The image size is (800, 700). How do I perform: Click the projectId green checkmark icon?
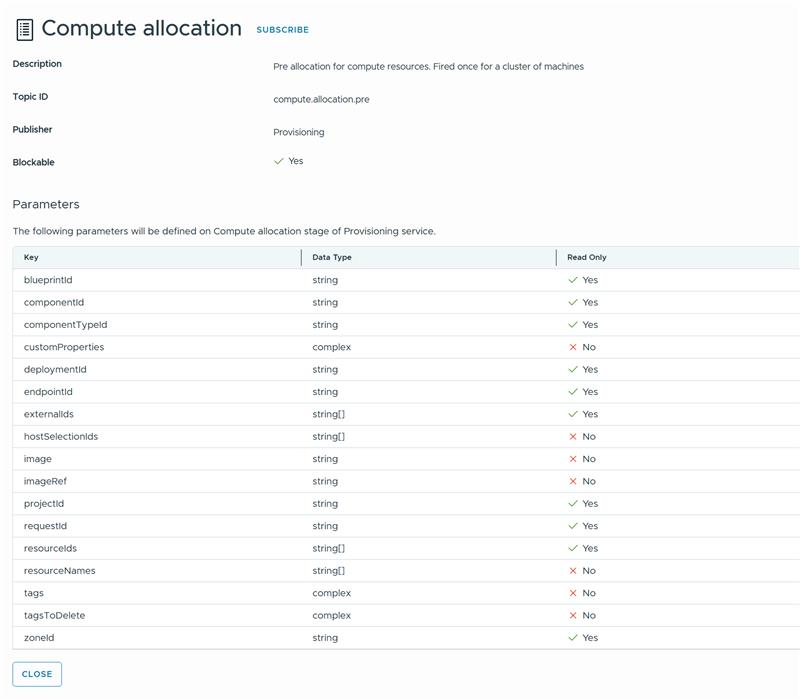coord(573,504)
